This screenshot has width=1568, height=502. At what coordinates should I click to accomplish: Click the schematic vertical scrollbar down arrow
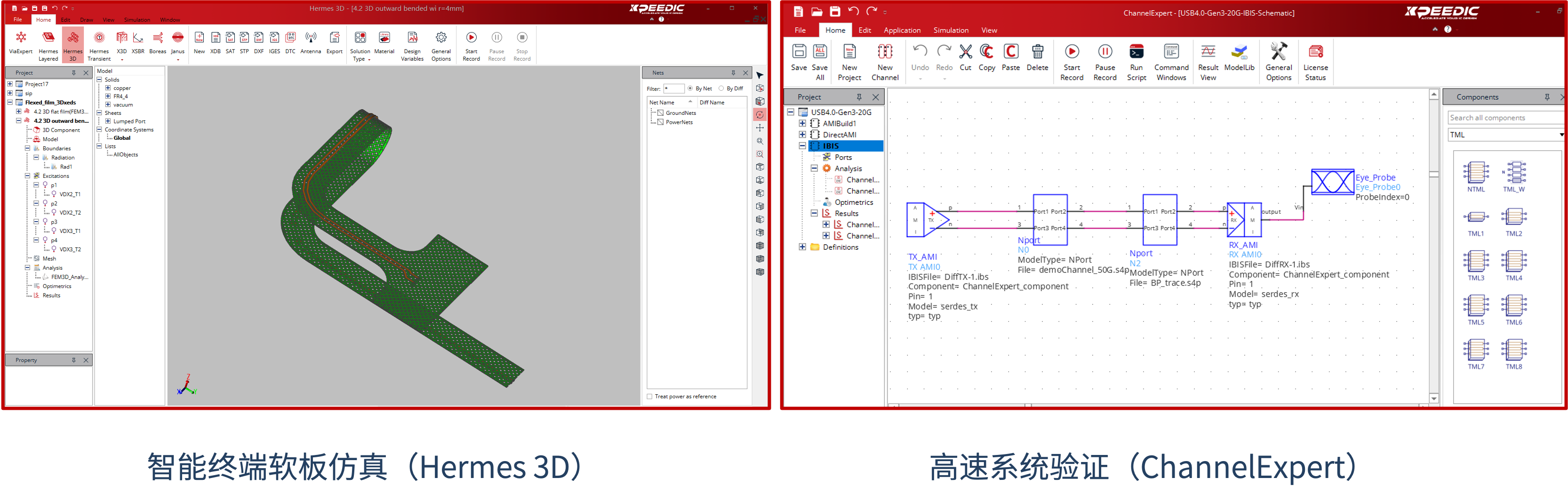1433,398
